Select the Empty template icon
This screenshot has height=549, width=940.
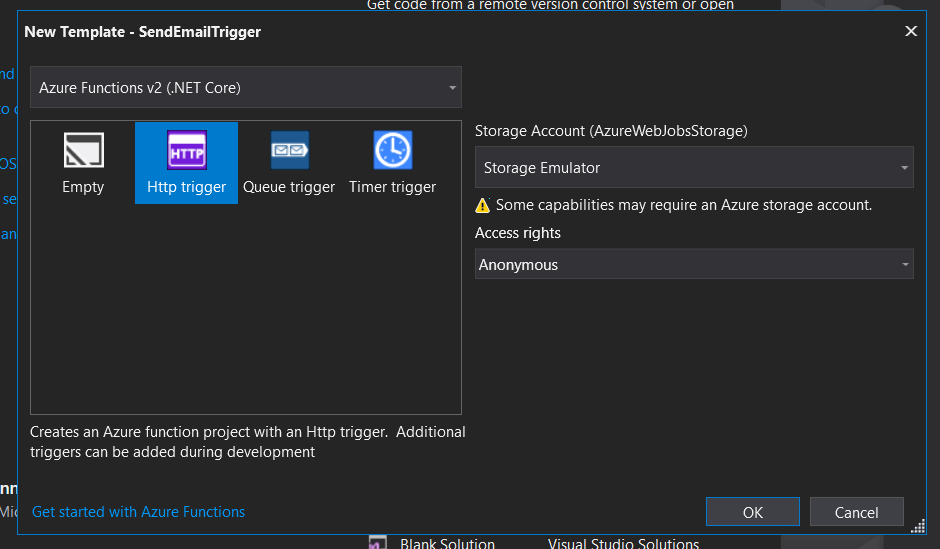point(83,150)
